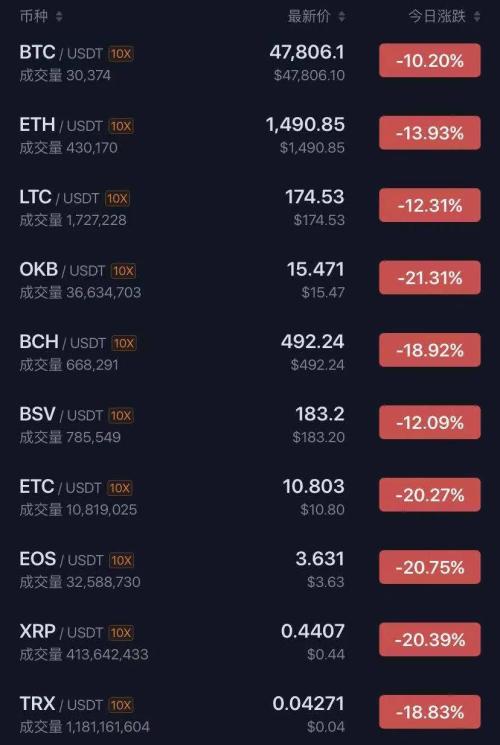Toggle OKB change badge showing -21.31%

click(x=430, y=277)
